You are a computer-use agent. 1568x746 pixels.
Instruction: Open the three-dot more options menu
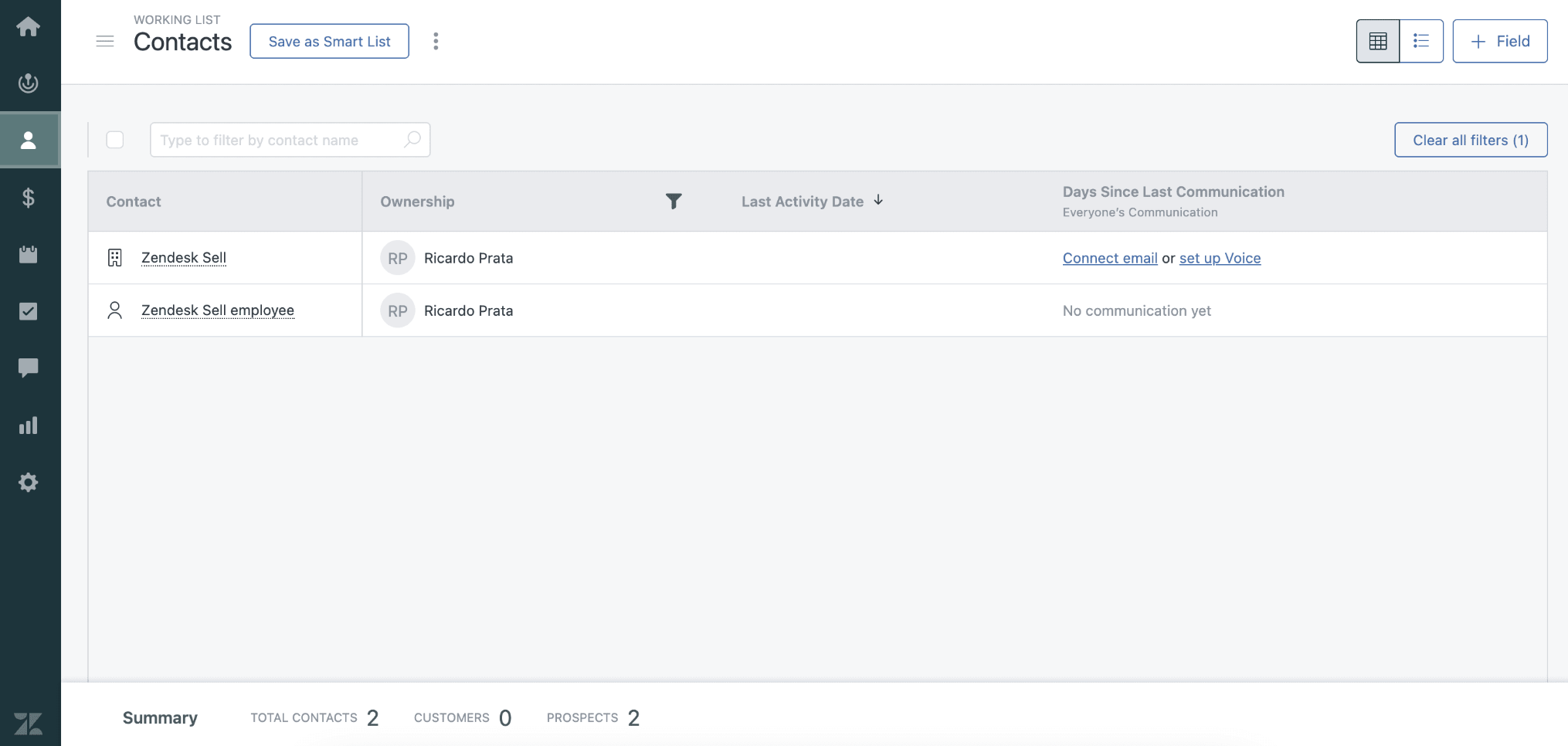tap(436, 41)
